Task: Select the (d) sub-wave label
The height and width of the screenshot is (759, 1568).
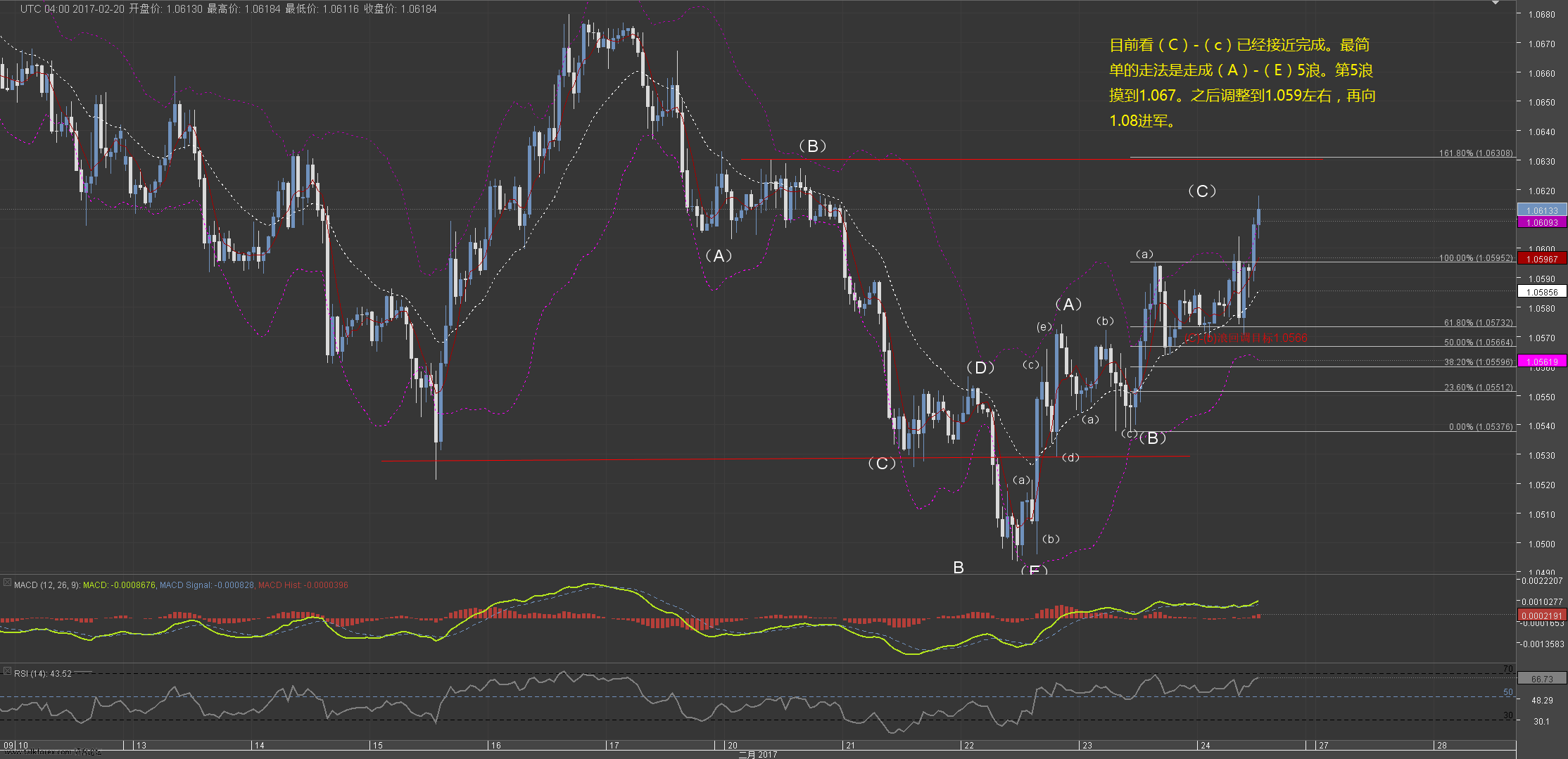Action: (1070, 458)
